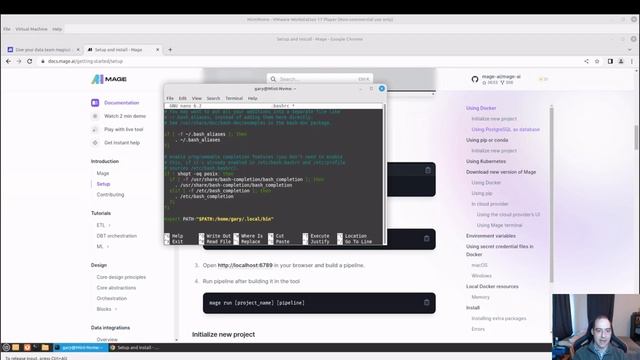Screen dimensions: 640x360
Task: Bookmark this page with the star icon
Action: 597,61
